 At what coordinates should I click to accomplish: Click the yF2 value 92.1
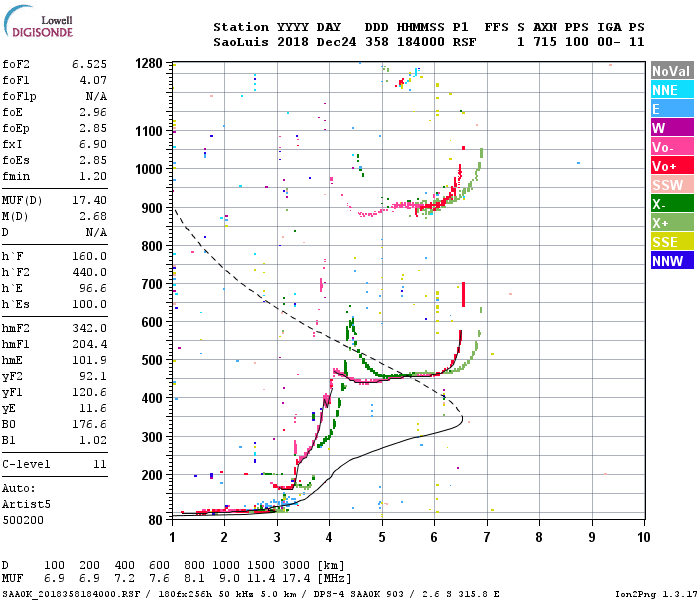[93, 376]
